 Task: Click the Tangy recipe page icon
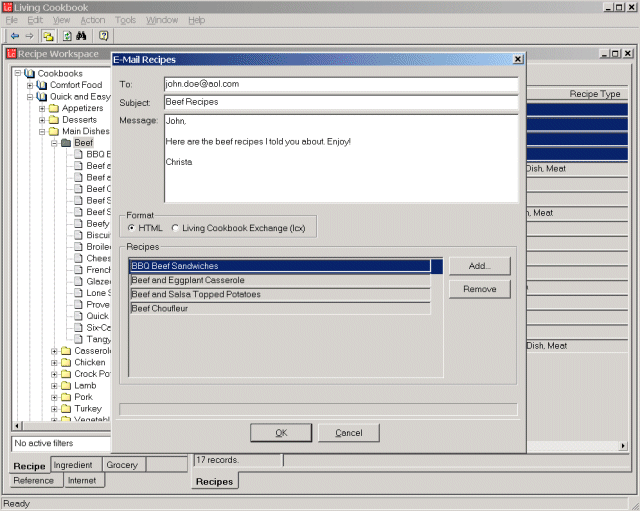click(79, 339)
